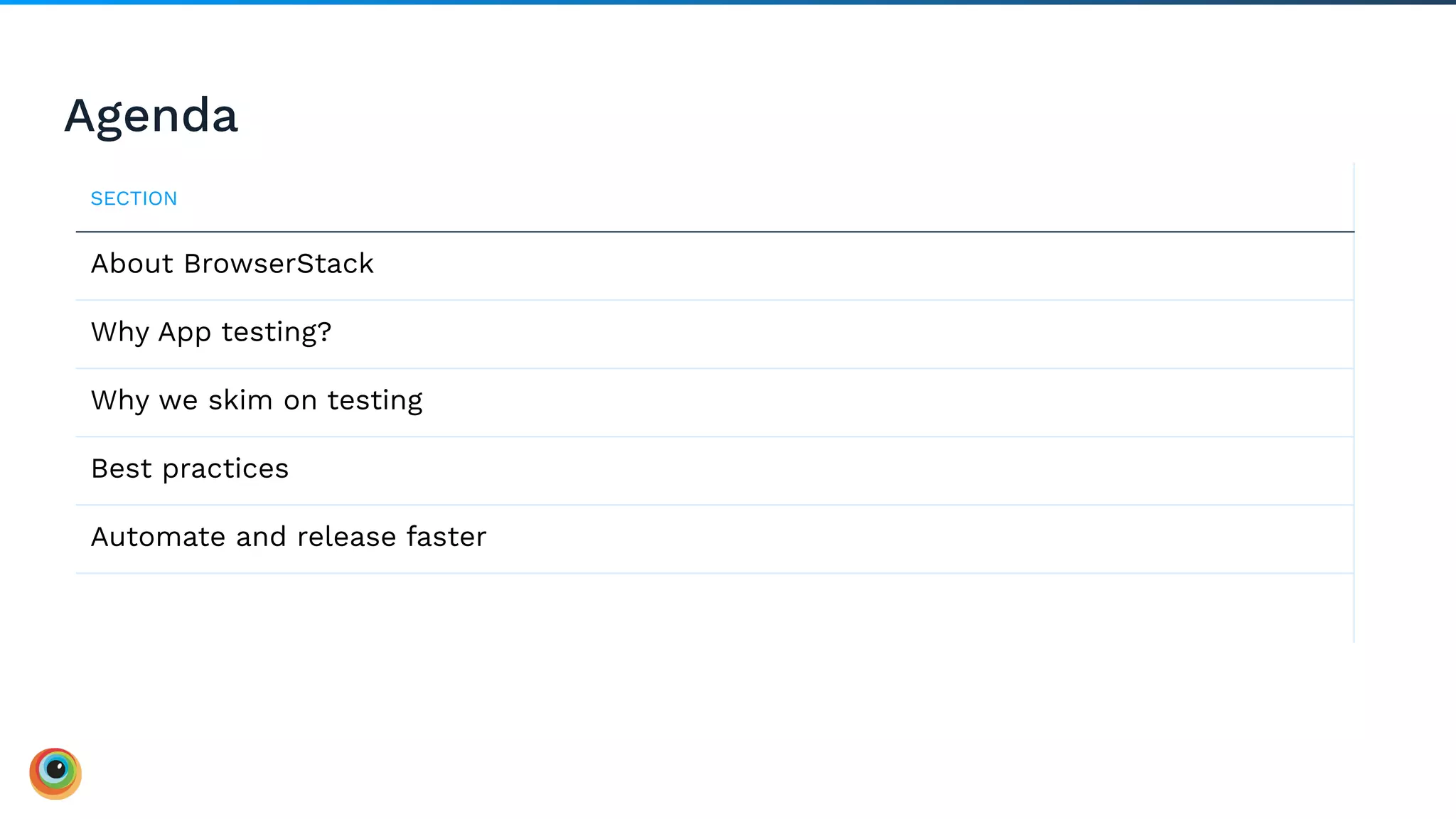Click the word faster in last row
1456x819 pixels.
[x=446, y=537]
